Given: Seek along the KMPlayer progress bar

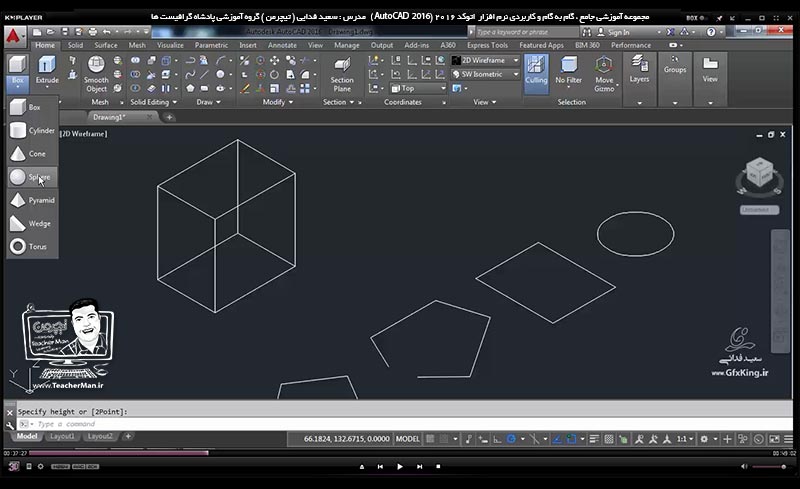Looking at the screenshot, I should click(398, 453).
